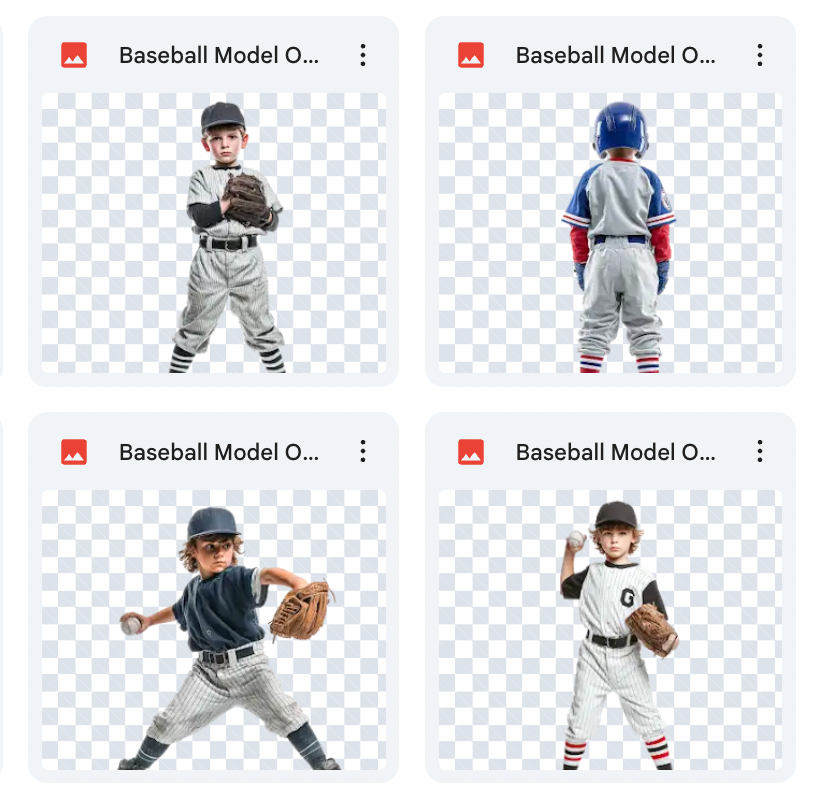820x804 pixels.
Task: Open the three-dot menu on the G-jersey player card
Action: point(760,451)
